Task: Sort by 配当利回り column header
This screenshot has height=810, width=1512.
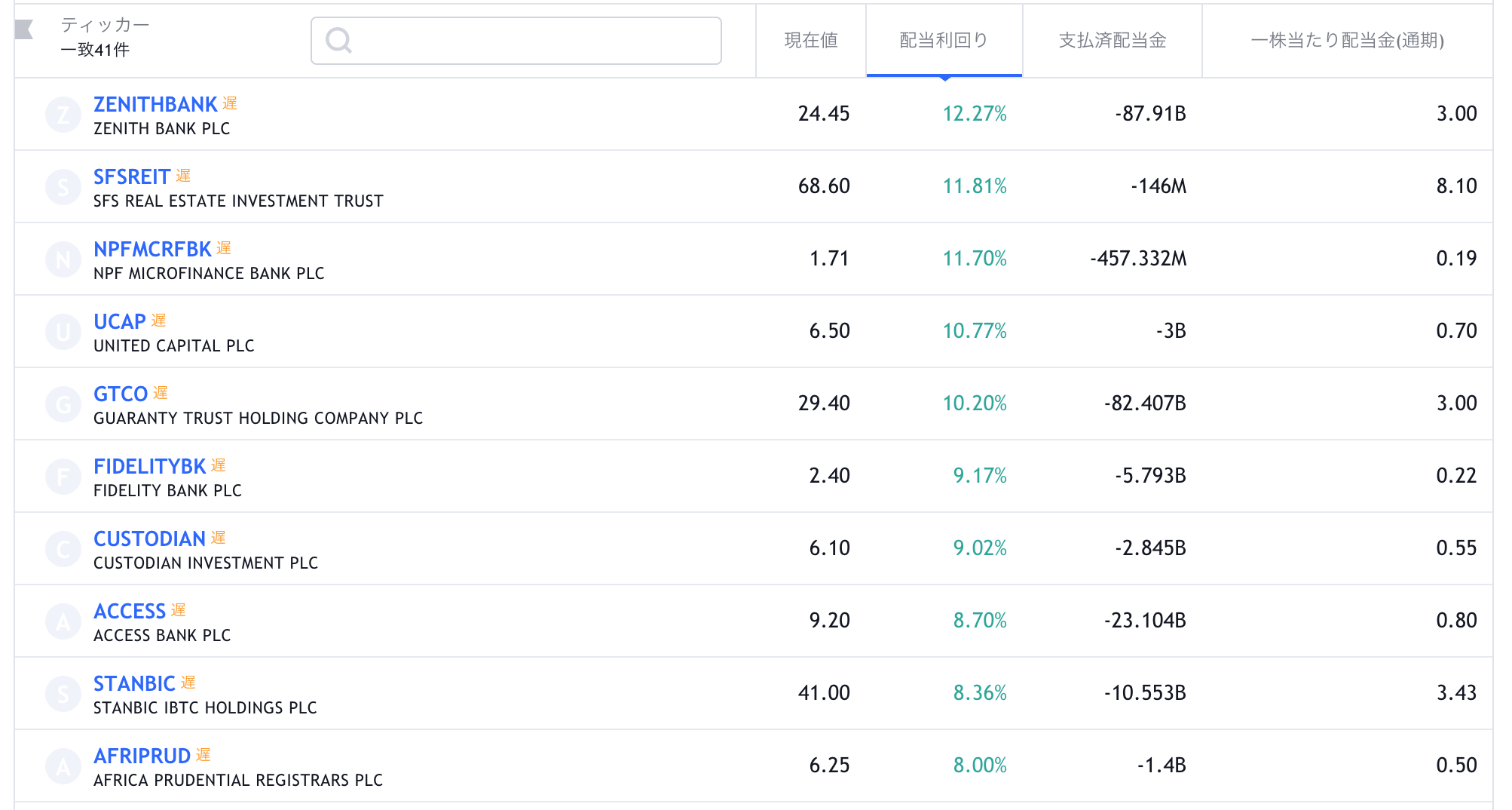Action: pyautogui.click(x=944, y=40)
